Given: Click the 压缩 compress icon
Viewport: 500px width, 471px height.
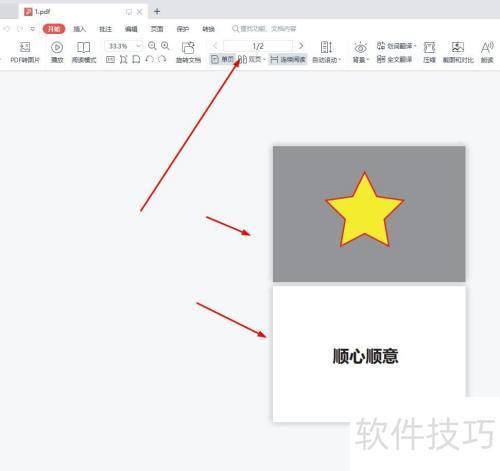Looking at the screenshot, I should click(x=429, y=47).
